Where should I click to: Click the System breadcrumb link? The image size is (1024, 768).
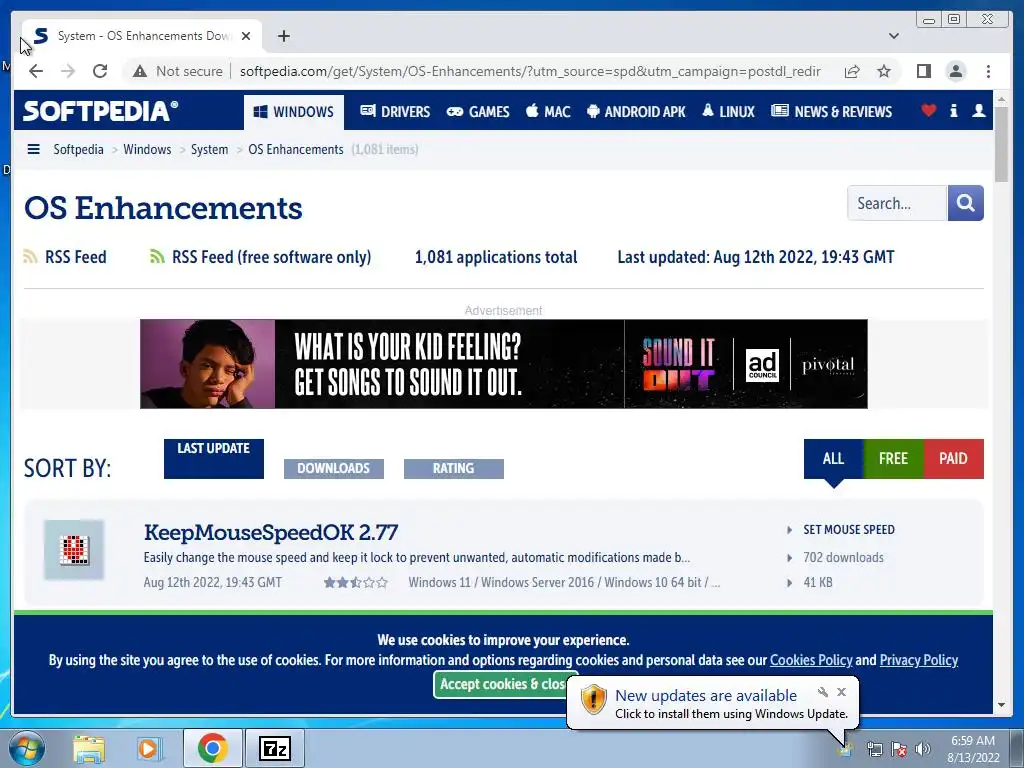209,150
